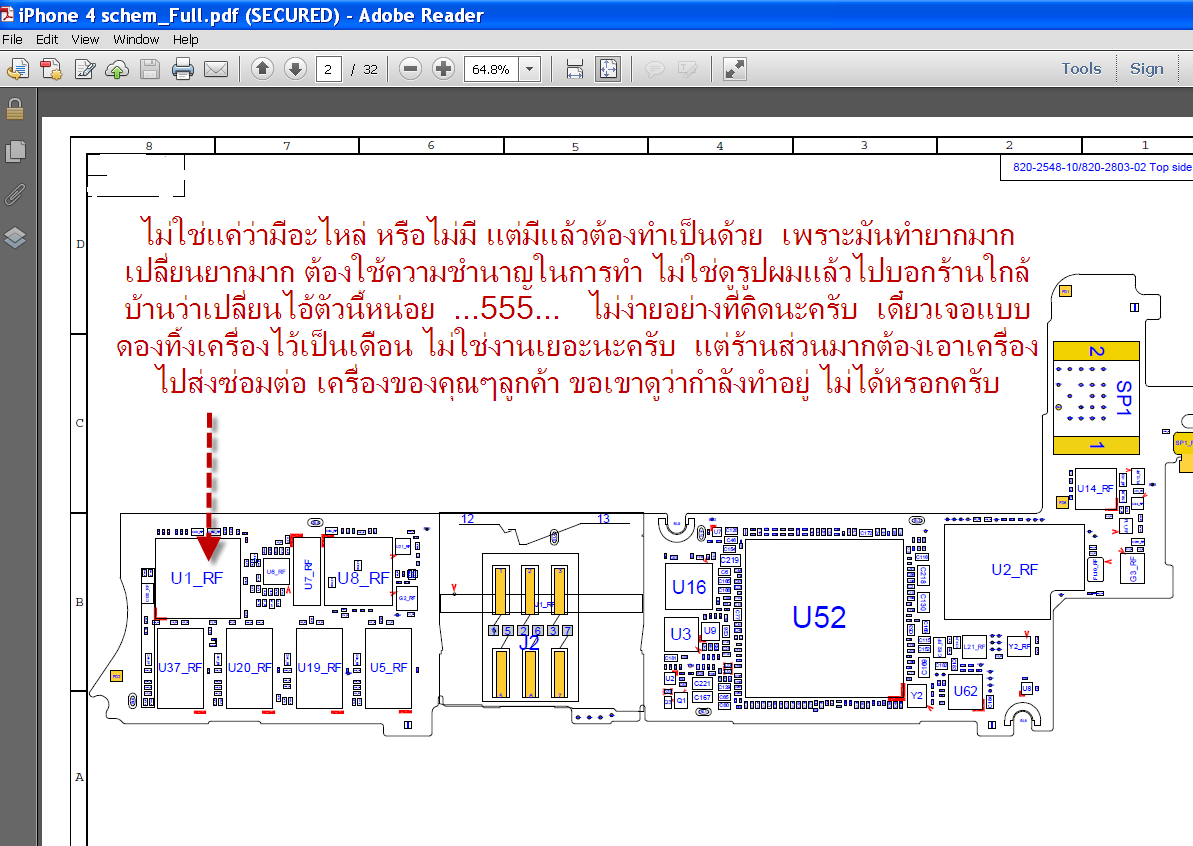Screen dimensions: 1193x846
Task: Click the page number input field
Action: coord(328,69)
